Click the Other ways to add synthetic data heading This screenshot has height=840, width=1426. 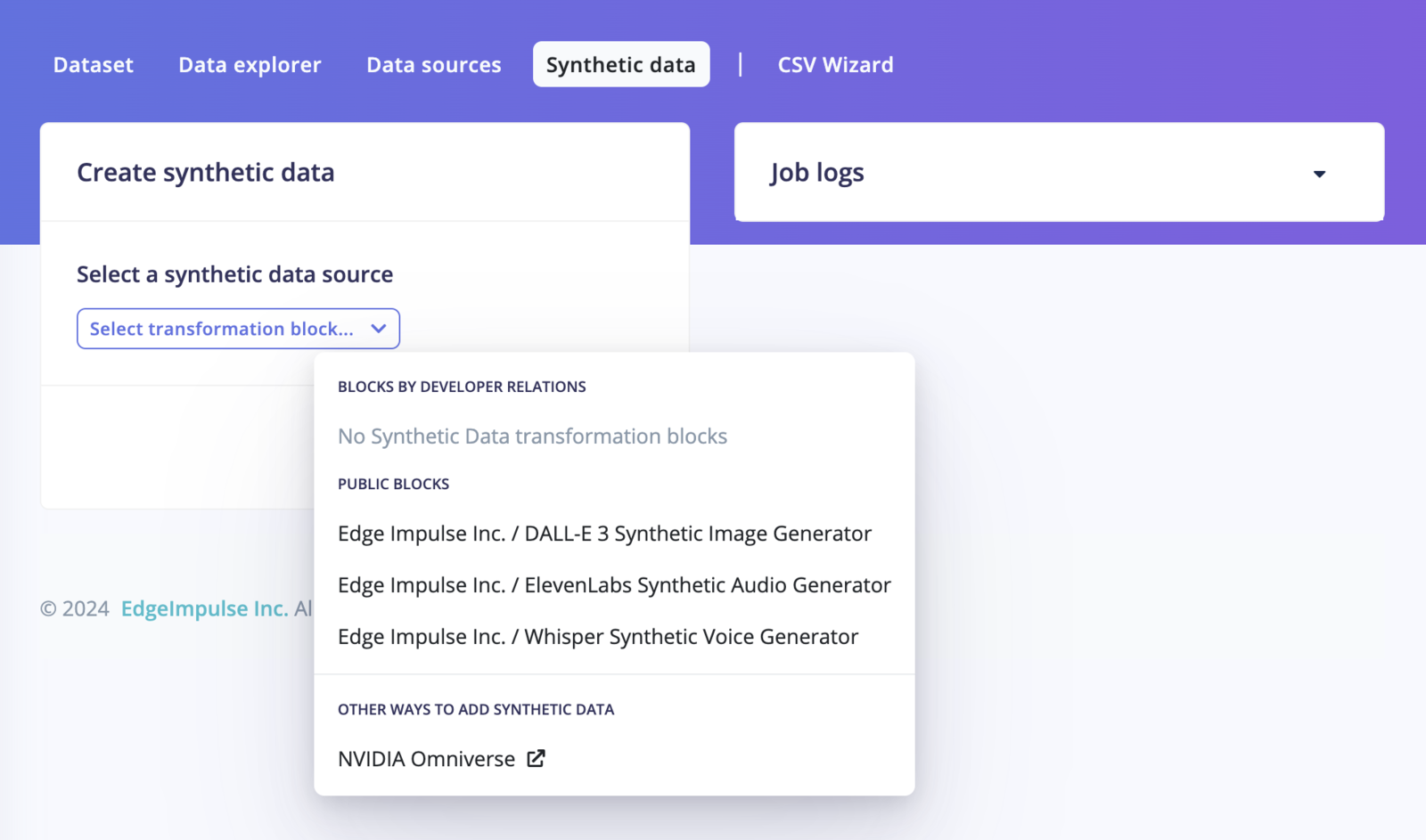[476, 709]
